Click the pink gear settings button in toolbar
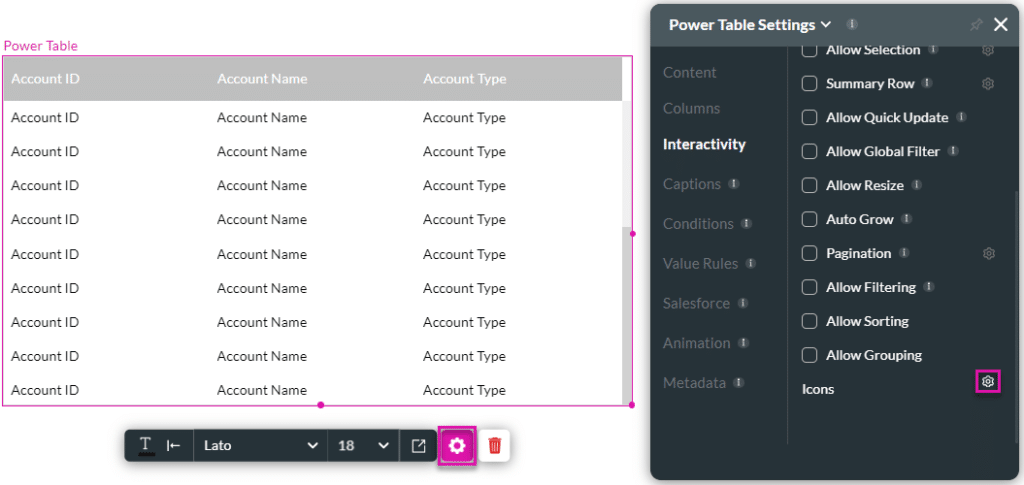 coord(457,446)
